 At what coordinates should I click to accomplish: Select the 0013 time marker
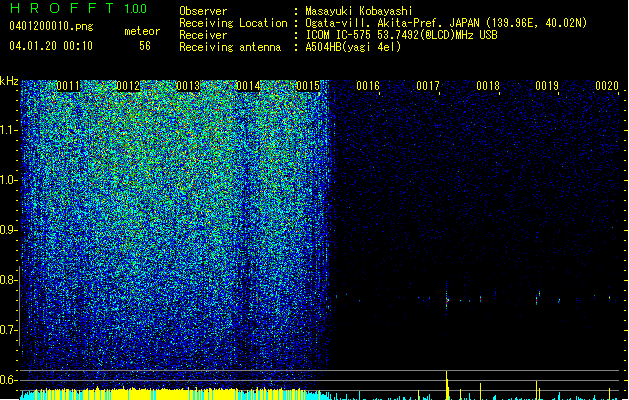pos(188,86)
